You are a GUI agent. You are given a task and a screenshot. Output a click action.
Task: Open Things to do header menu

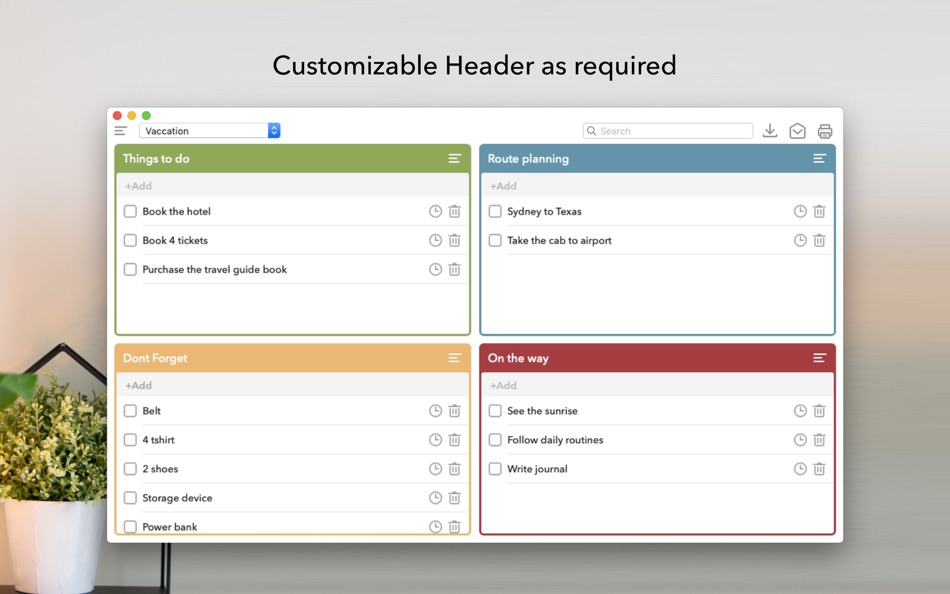point(455,159)
